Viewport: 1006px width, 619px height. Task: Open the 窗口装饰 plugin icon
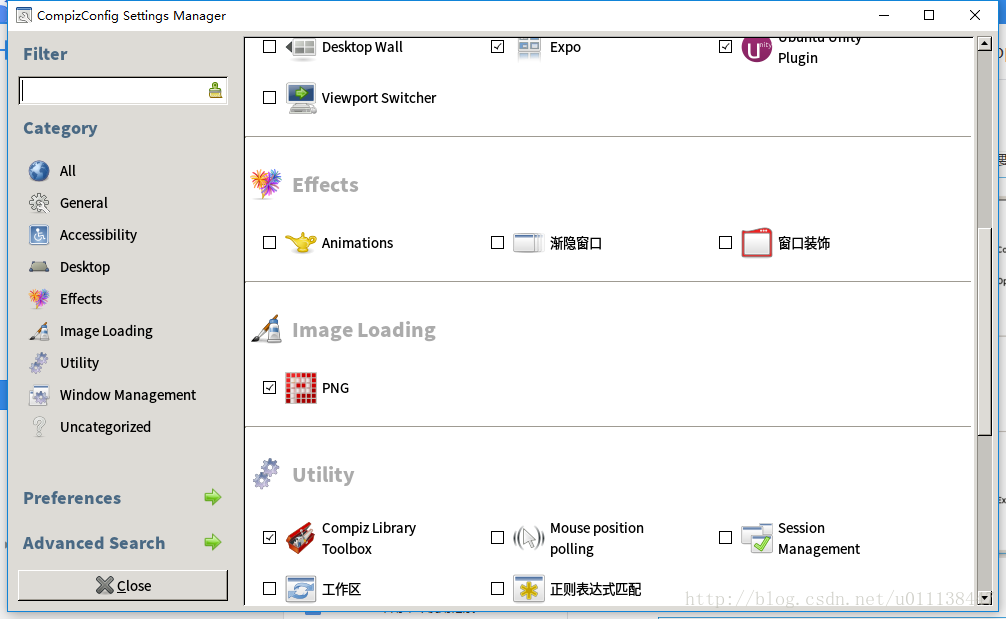(756, 243)
